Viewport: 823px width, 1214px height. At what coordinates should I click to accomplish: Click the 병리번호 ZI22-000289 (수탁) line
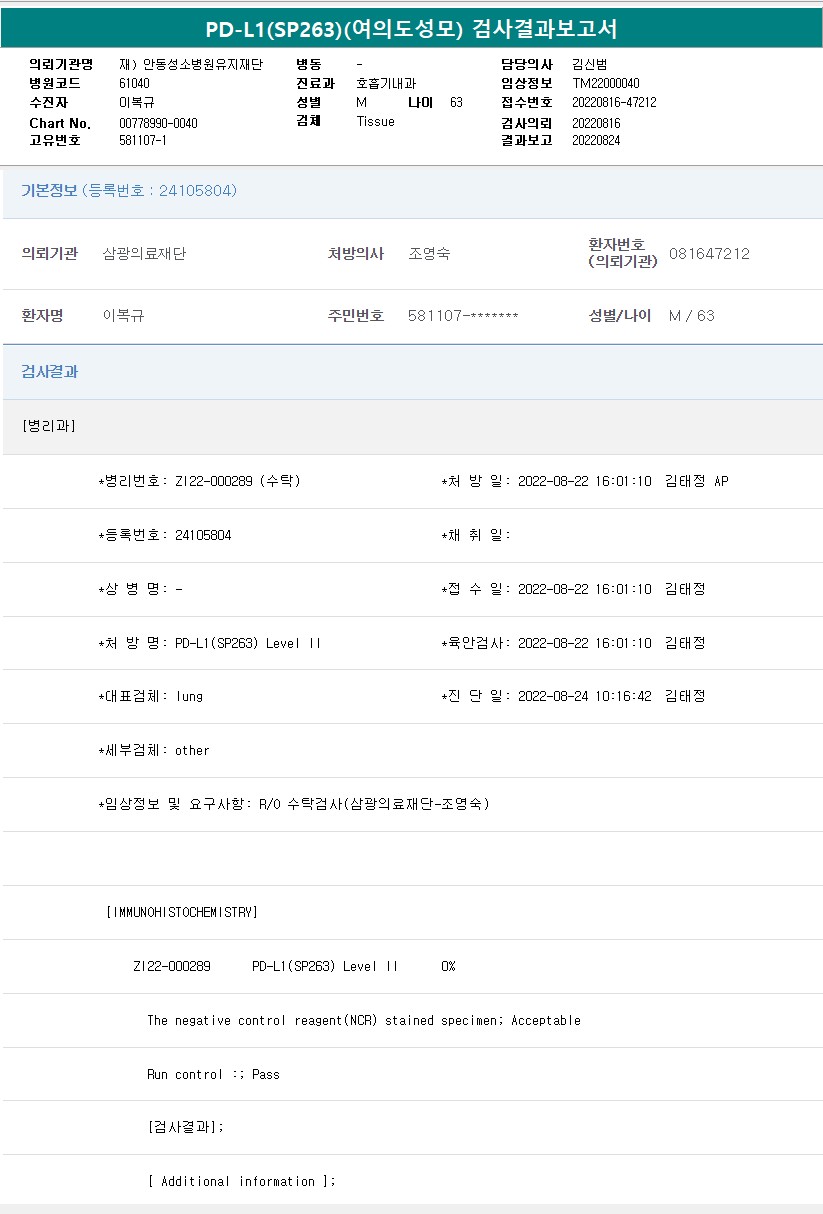click(200, 481)
